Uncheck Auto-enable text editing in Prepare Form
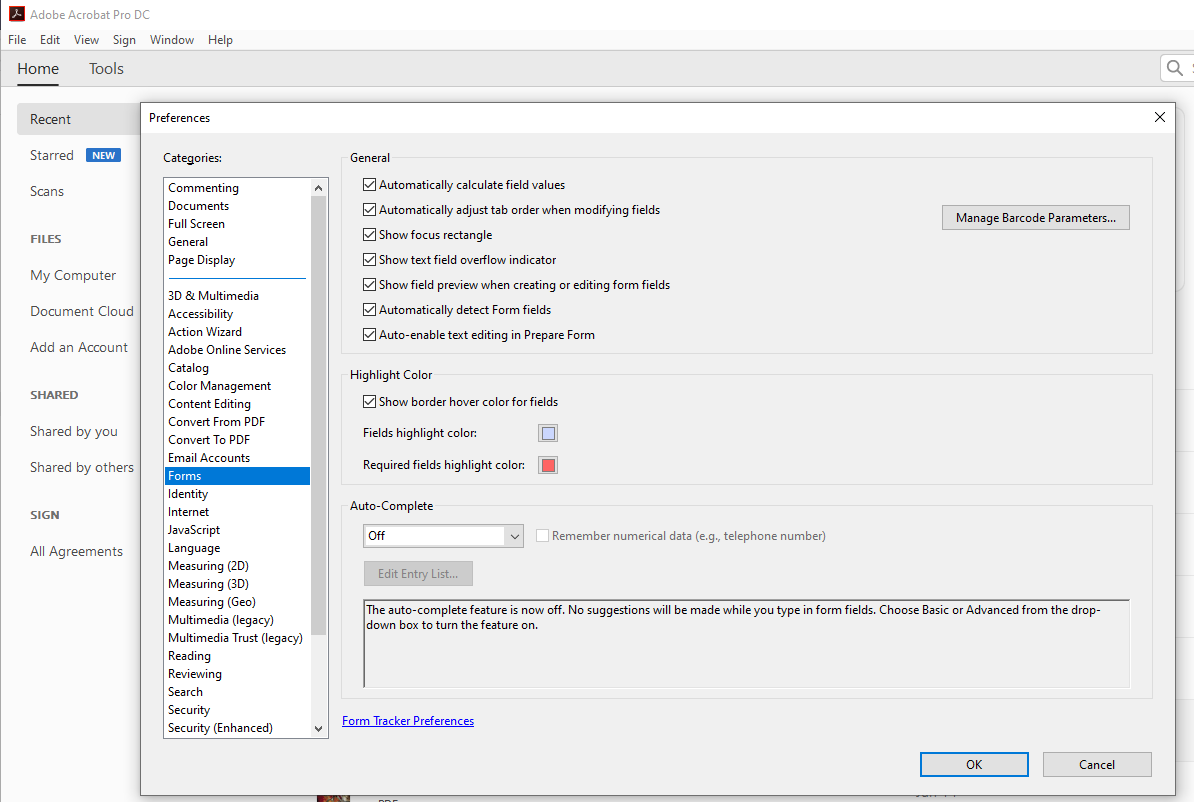The height and width of the screenshot is (802, 1194). pos(369,334)
